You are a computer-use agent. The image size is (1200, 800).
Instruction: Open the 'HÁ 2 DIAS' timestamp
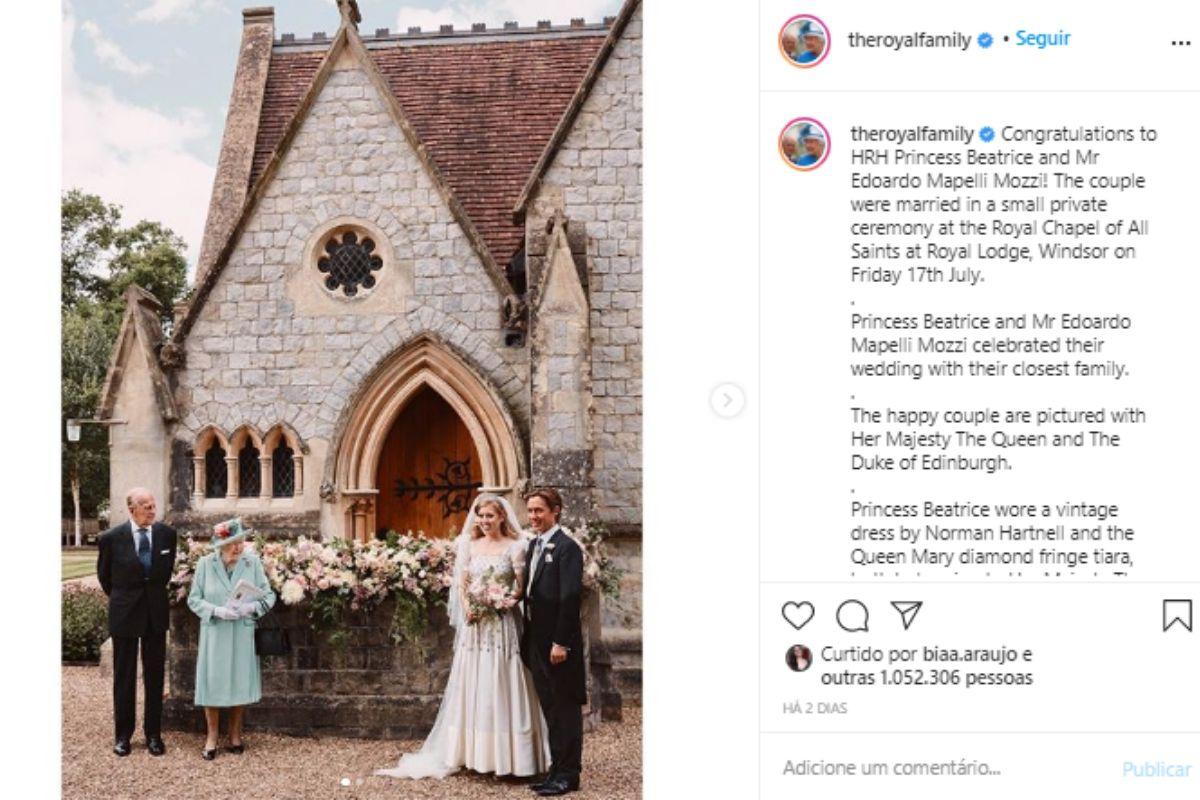[x=815, y=708]
